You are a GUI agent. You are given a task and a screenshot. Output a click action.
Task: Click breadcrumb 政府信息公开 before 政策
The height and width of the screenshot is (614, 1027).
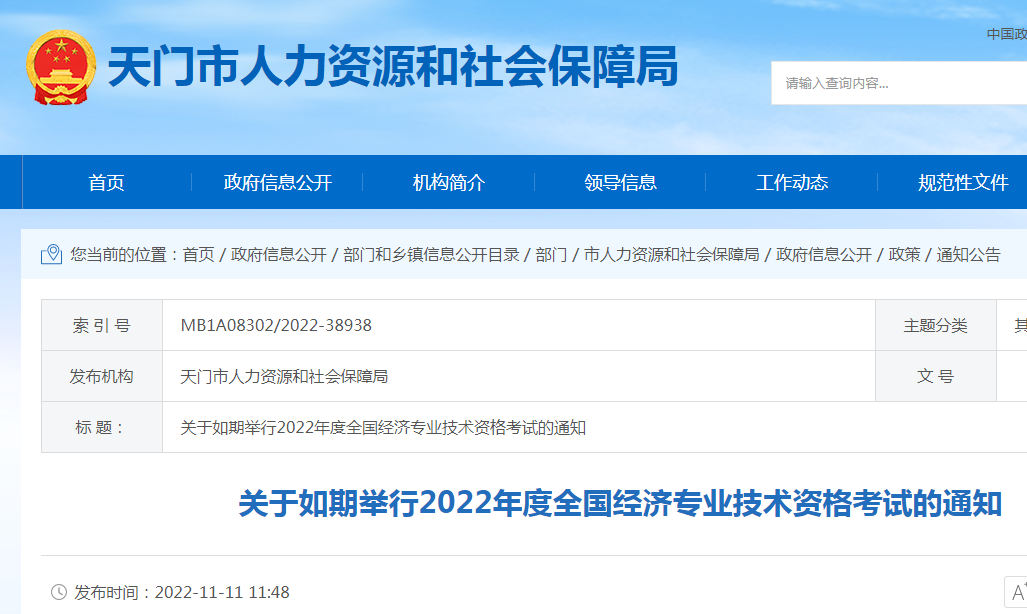click(x=824, y=254)
